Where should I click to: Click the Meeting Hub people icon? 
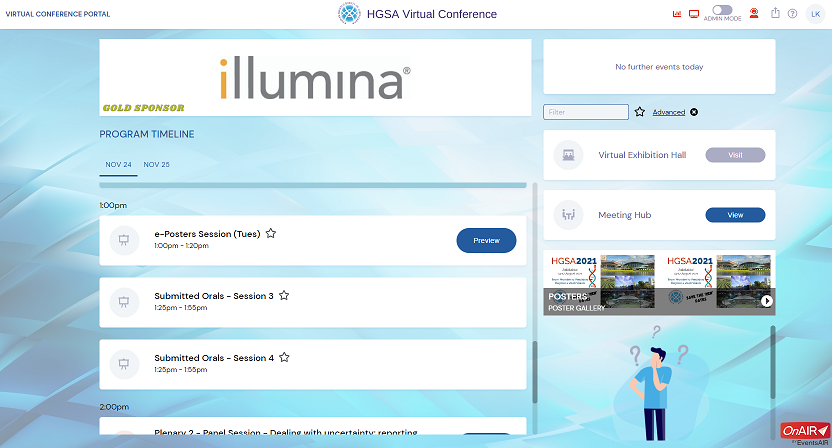[568, 215]
